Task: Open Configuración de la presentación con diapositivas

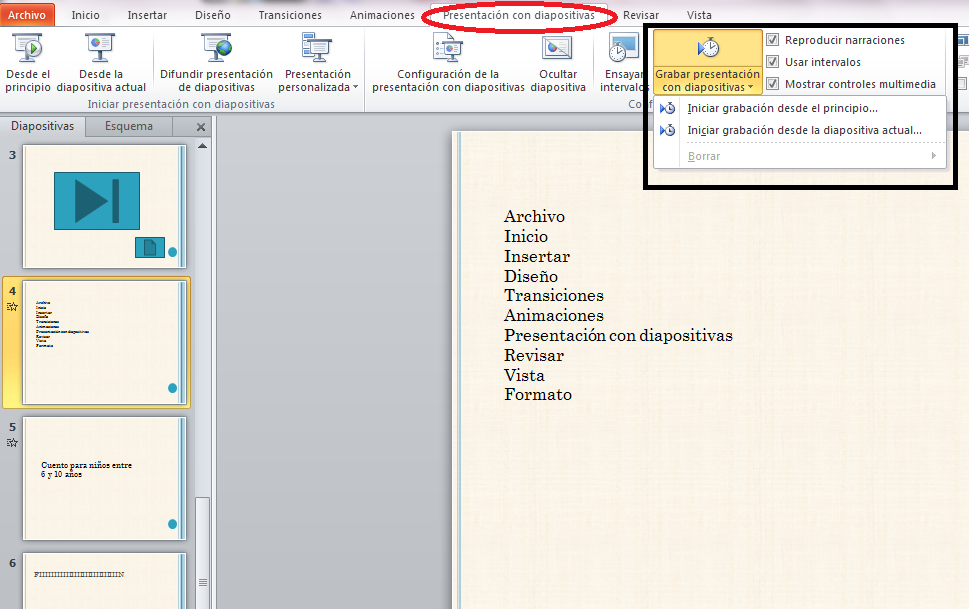Action: [x=448, y=62]
